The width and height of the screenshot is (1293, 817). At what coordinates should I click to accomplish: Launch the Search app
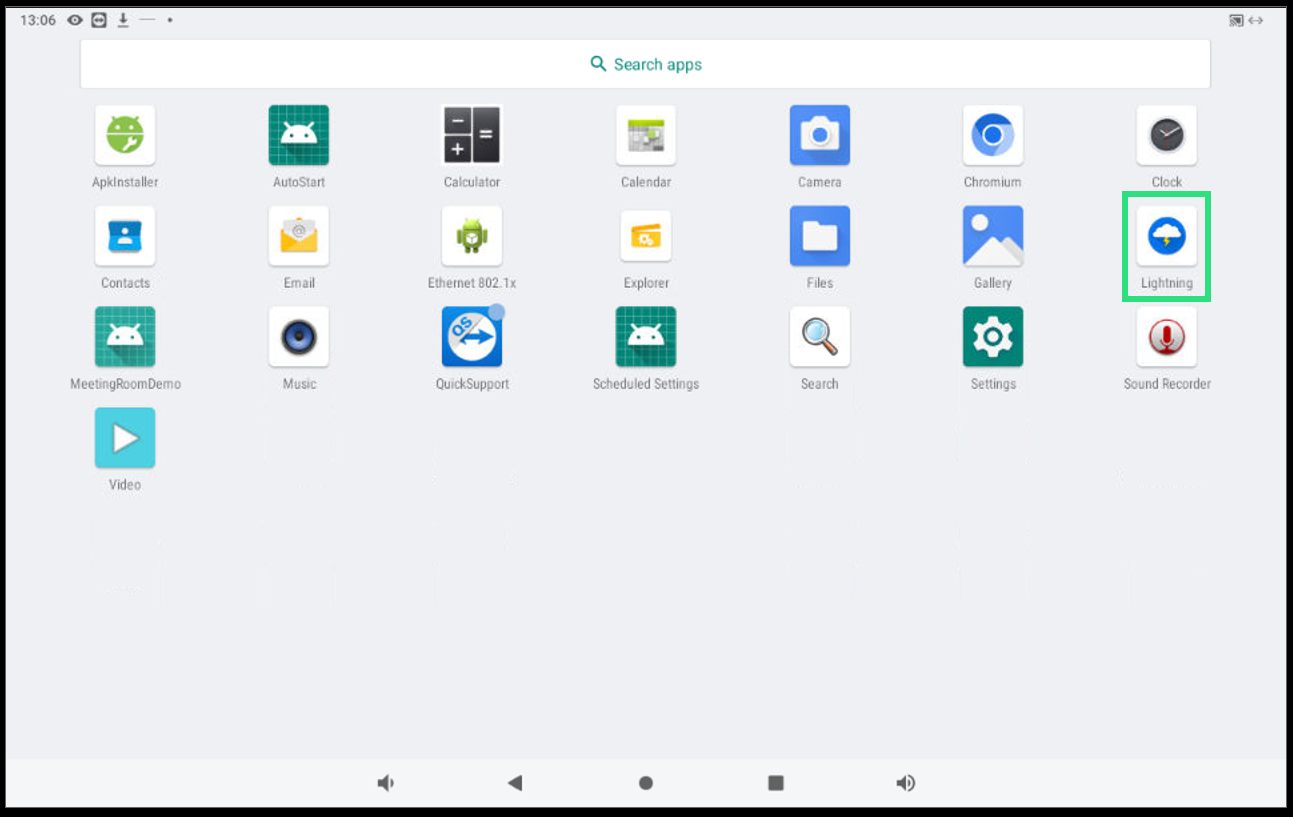(820, 337)
